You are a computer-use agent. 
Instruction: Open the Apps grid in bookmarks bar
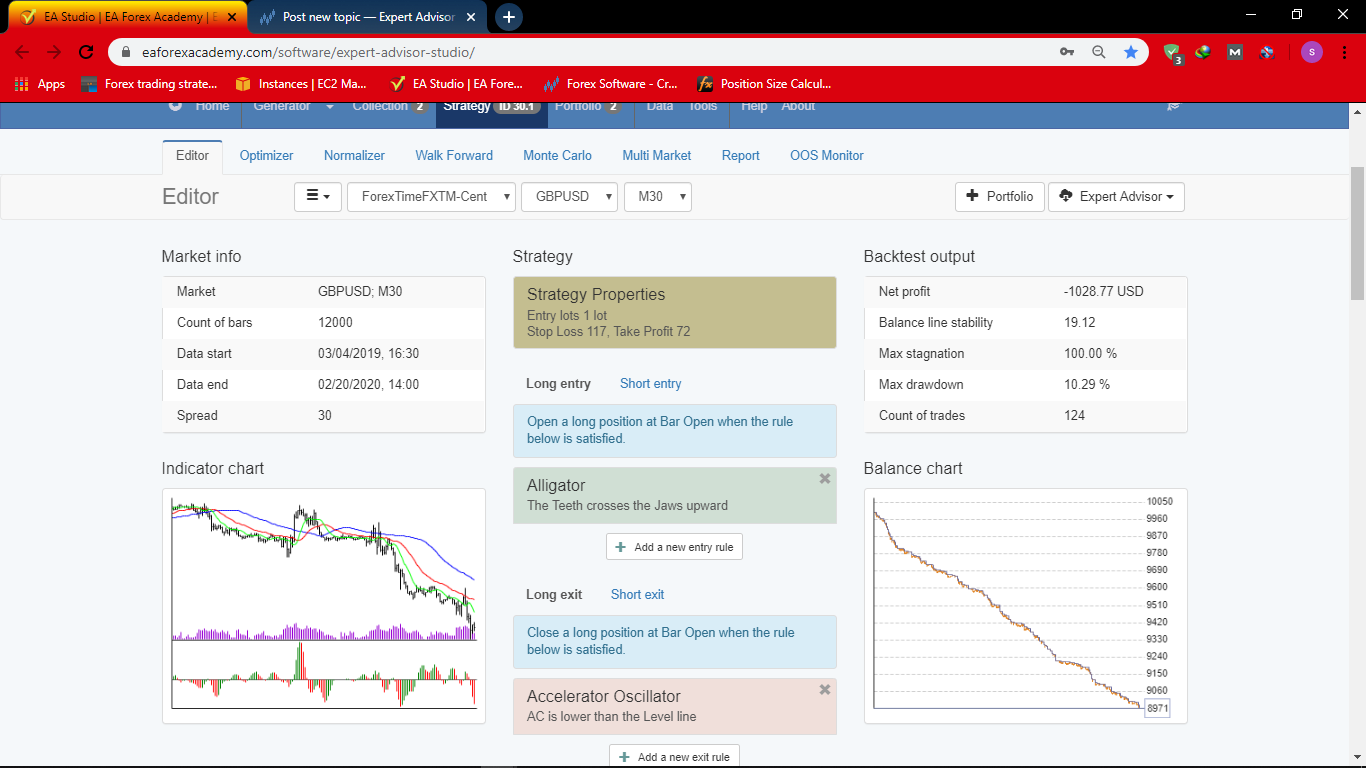pyautogui.click(x=40, y=84)
